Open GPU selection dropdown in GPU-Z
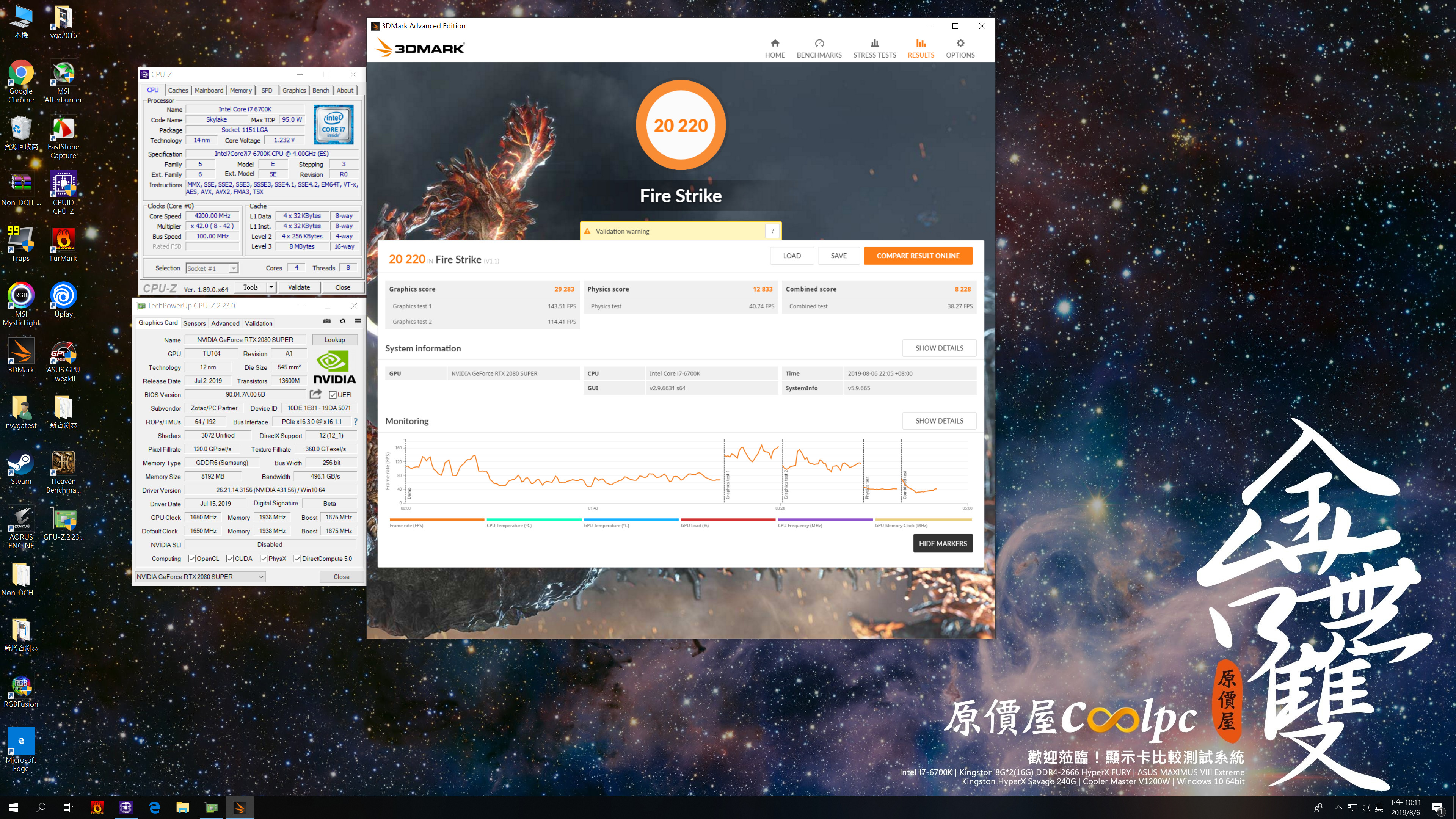This screenshot has width=1456, height=819. 200,576
